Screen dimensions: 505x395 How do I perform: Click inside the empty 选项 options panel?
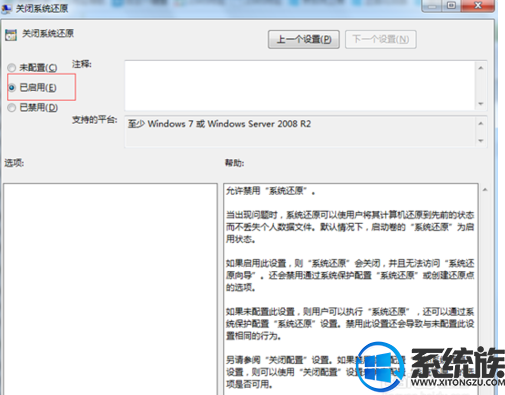pos(110,289)
